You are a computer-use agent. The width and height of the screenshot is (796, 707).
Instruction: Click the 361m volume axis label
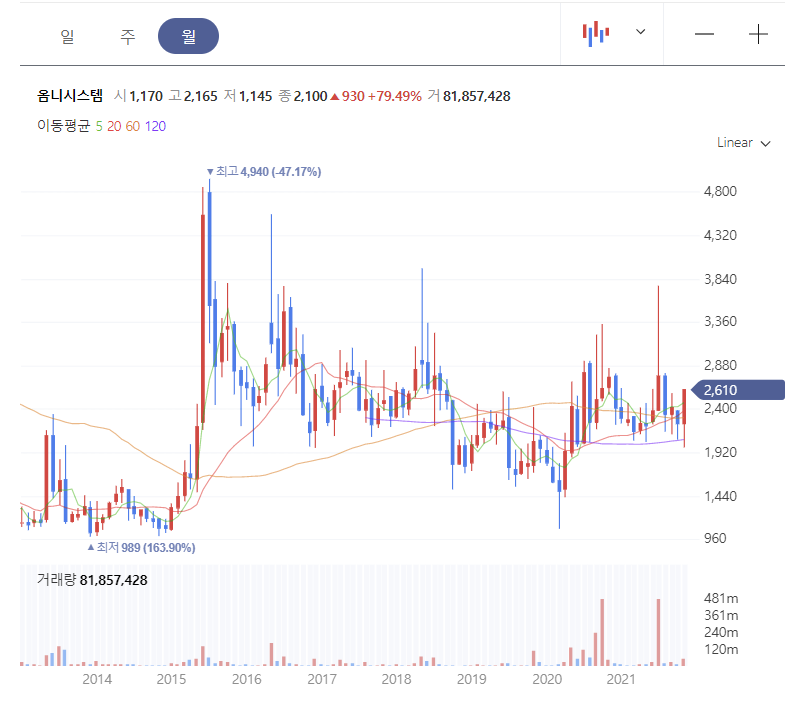coord(721,616)
